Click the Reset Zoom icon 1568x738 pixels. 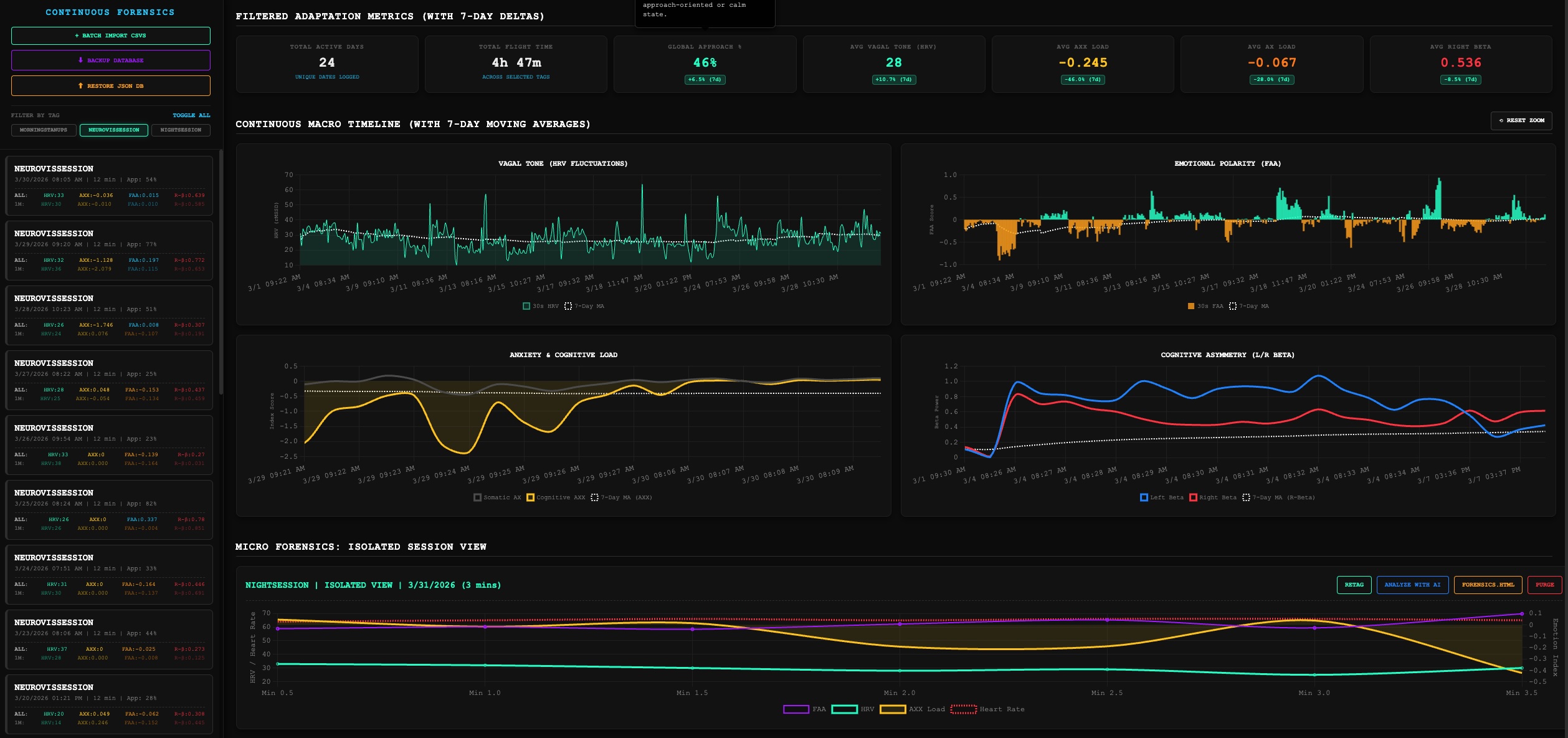[x=1502, y=120]
